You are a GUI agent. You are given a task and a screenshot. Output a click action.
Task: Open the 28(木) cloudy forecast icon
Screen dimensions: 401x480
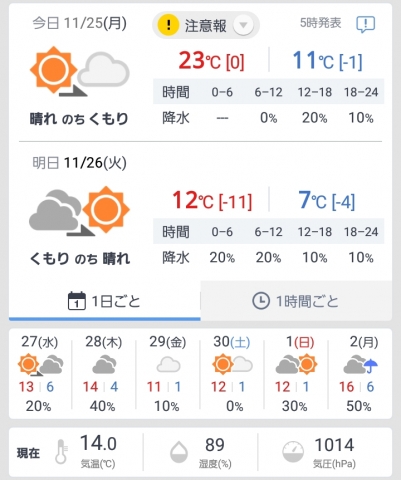104,365
